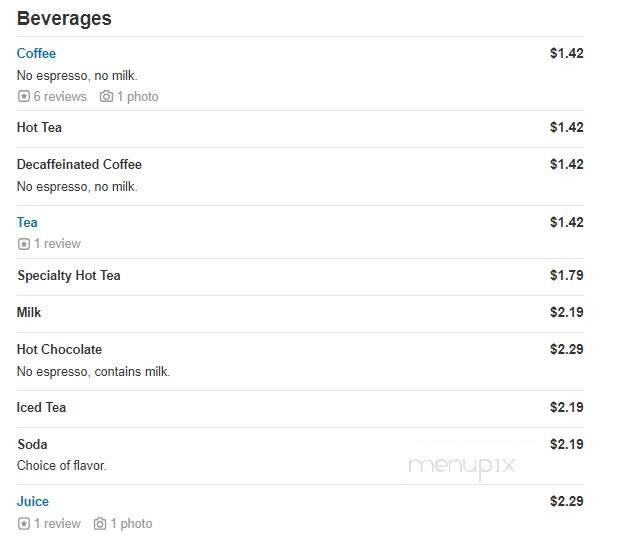The height and width of the screenshot is (548, 641).
Task: Click the review star icon under Tea
Action: 24,244
